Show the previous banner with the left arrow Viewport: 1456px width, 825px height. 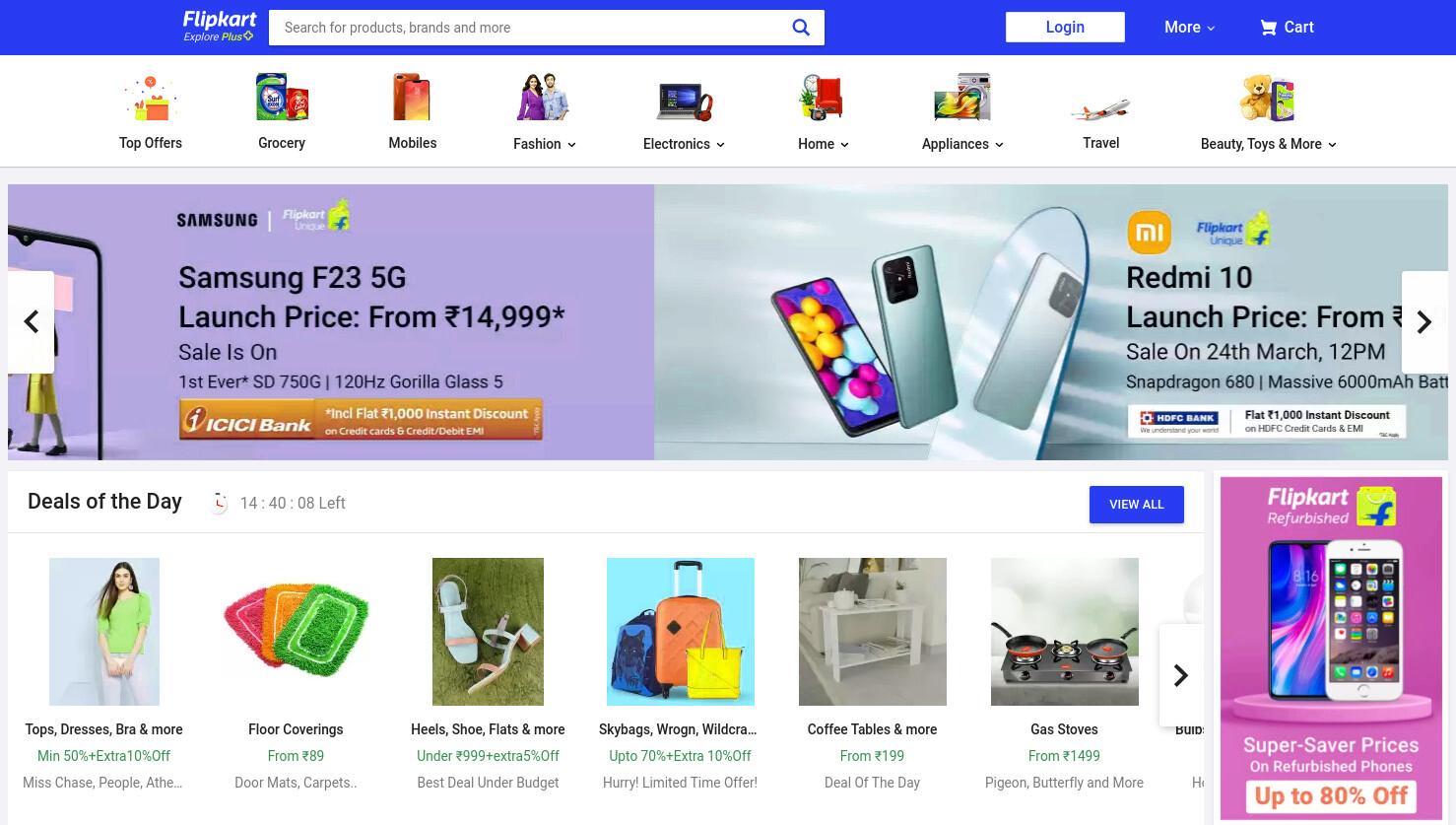coord(31,322)
